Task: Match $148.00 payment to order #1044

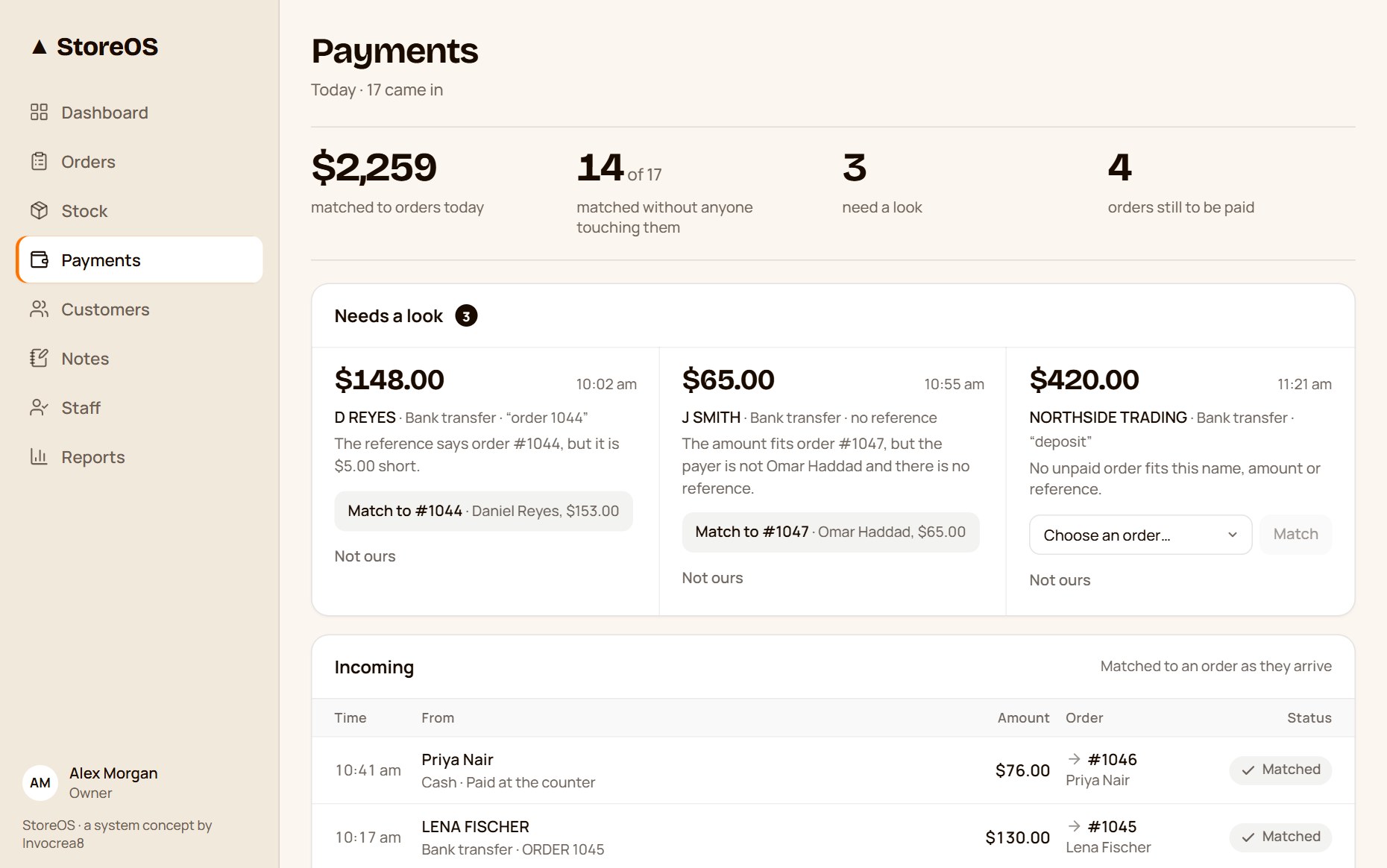Action: [483, 511]
